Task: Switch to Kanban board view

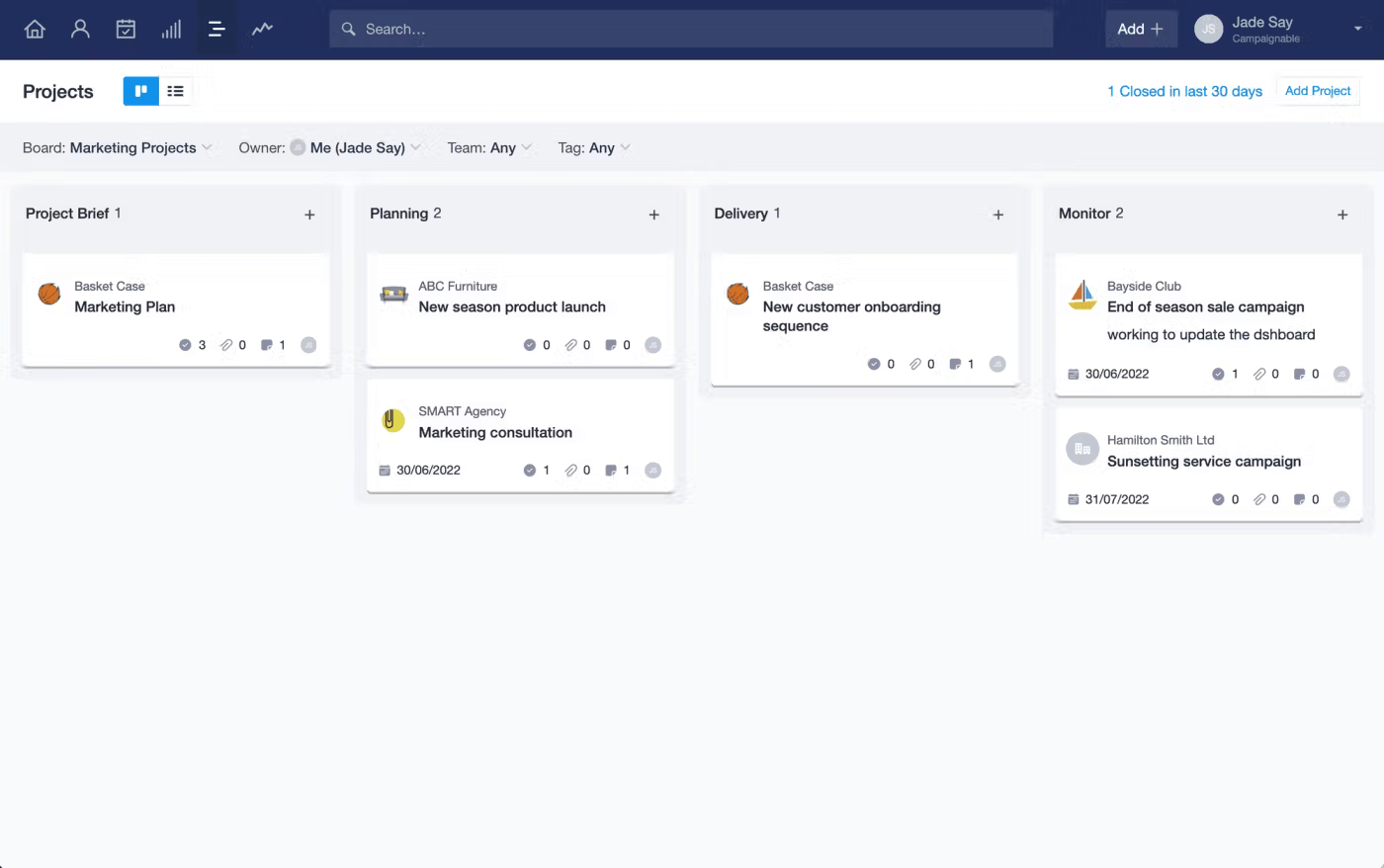Action: (x=140, y=91)
